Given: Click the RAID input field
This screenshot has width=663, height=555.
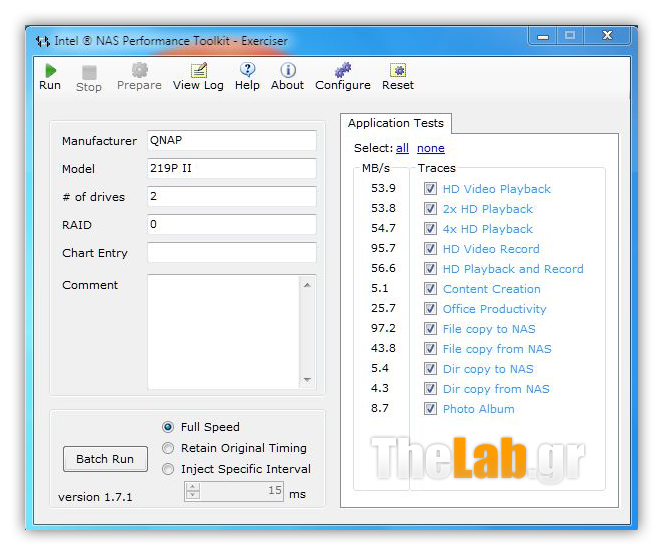Looking at the screenshot, I should point(232,224).
